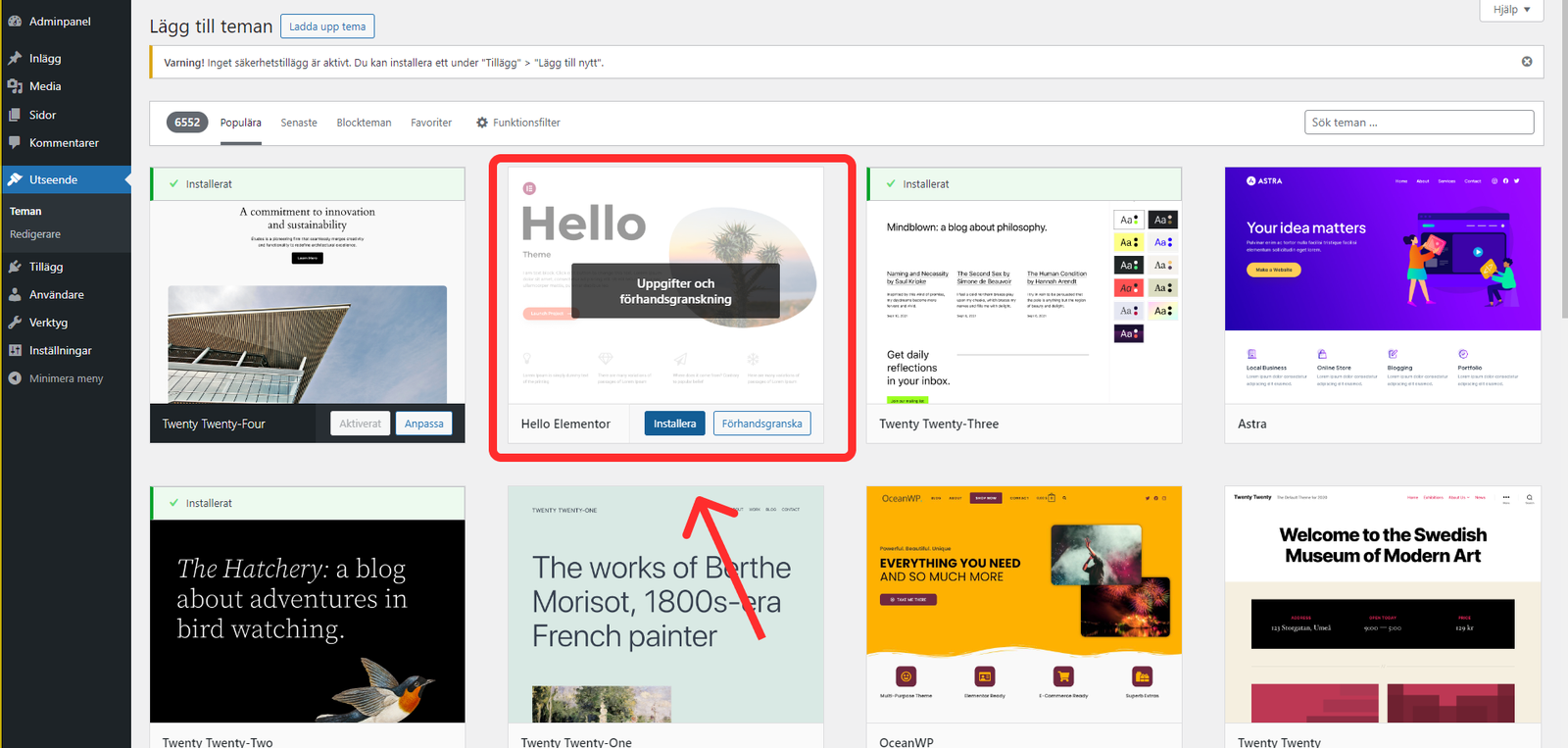
Task: Click Minimera meny label
Action: tap(66, 378)
